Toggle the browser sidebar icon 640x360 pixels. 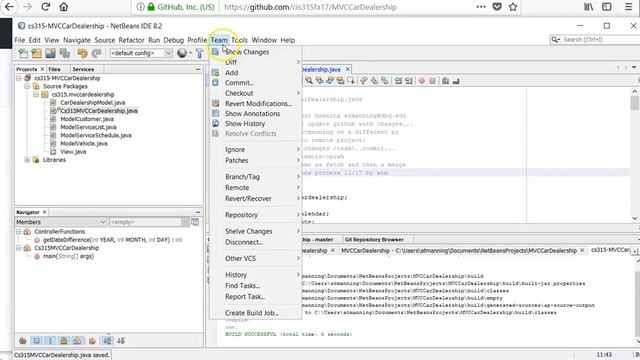point(607,7)
